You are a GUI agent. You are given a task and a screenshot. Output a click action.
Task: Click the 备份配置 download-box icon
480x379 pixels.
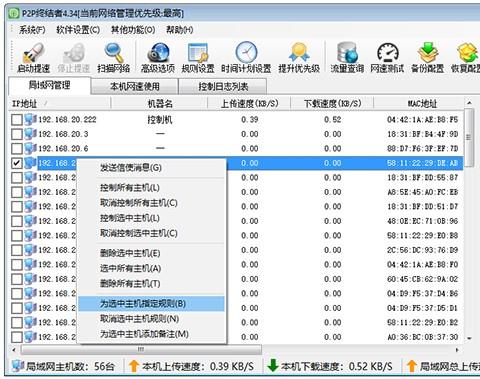click(x=428, y=52)
